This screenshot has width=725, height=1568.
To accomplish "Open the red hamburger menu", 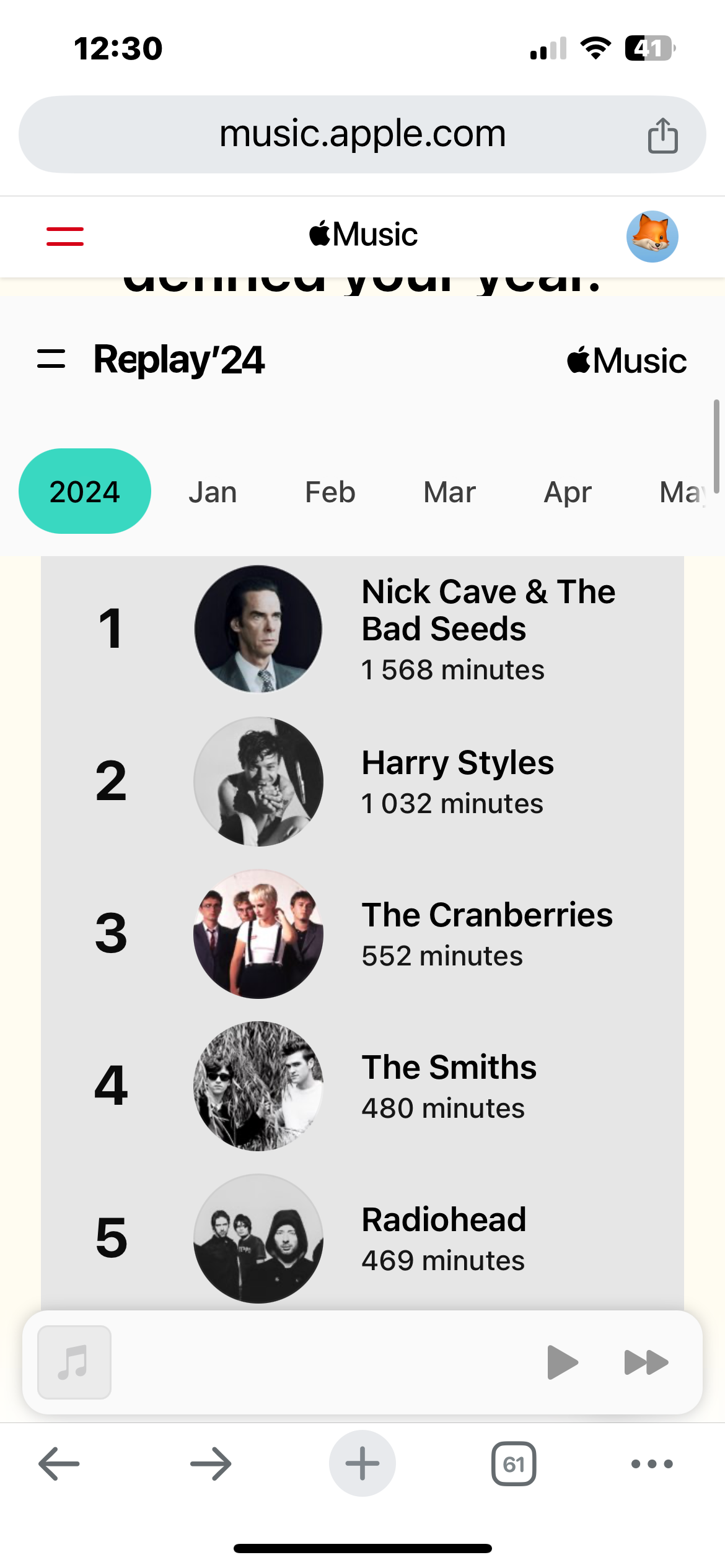I will 65,236.
